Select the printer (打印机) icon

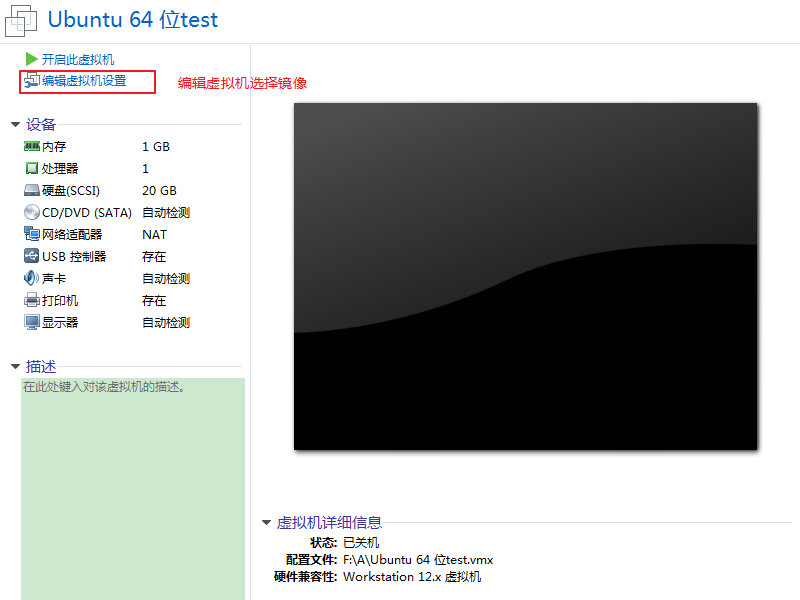click(x=32, y=301)
